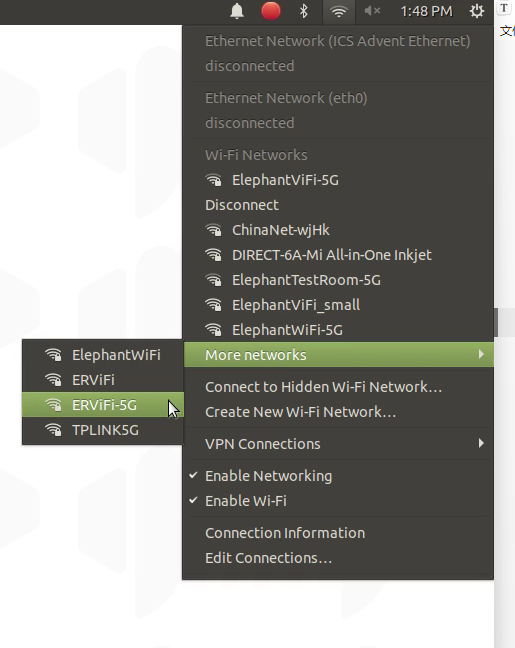Click the 1:48 PM clock
The image size is (515, 648).
tap(426, 11)
